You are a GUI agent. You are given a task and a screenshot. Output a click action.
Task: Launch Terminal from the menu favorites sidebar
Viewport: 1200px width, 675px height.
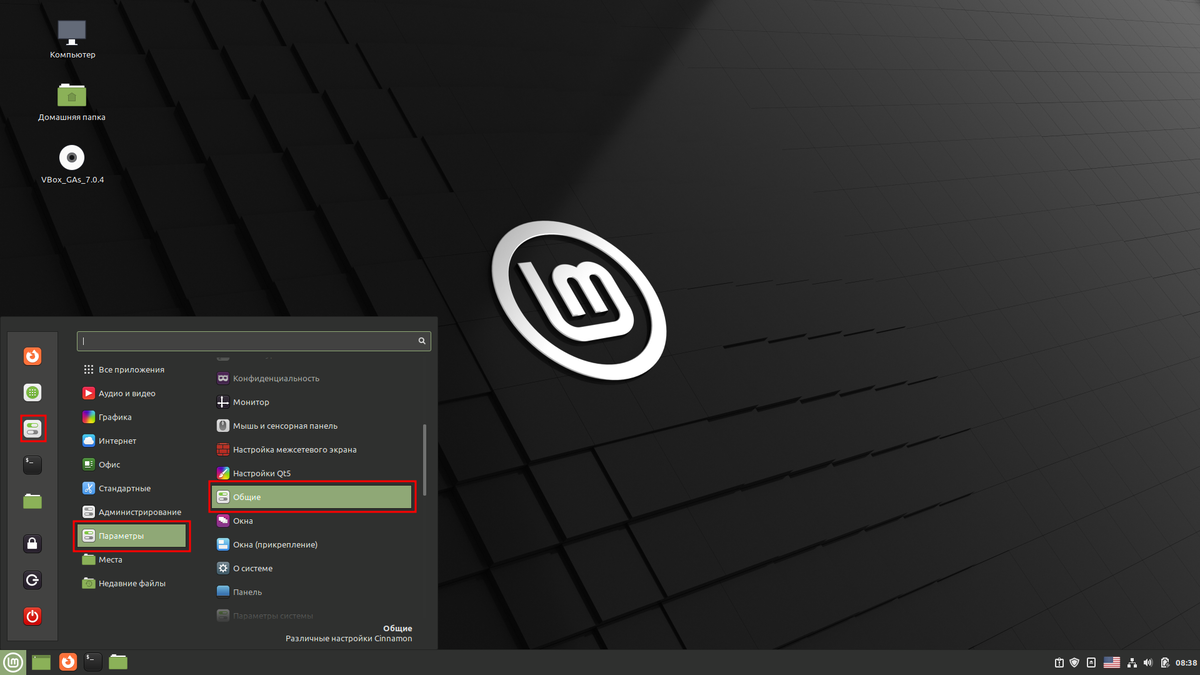tap(33, 464)
